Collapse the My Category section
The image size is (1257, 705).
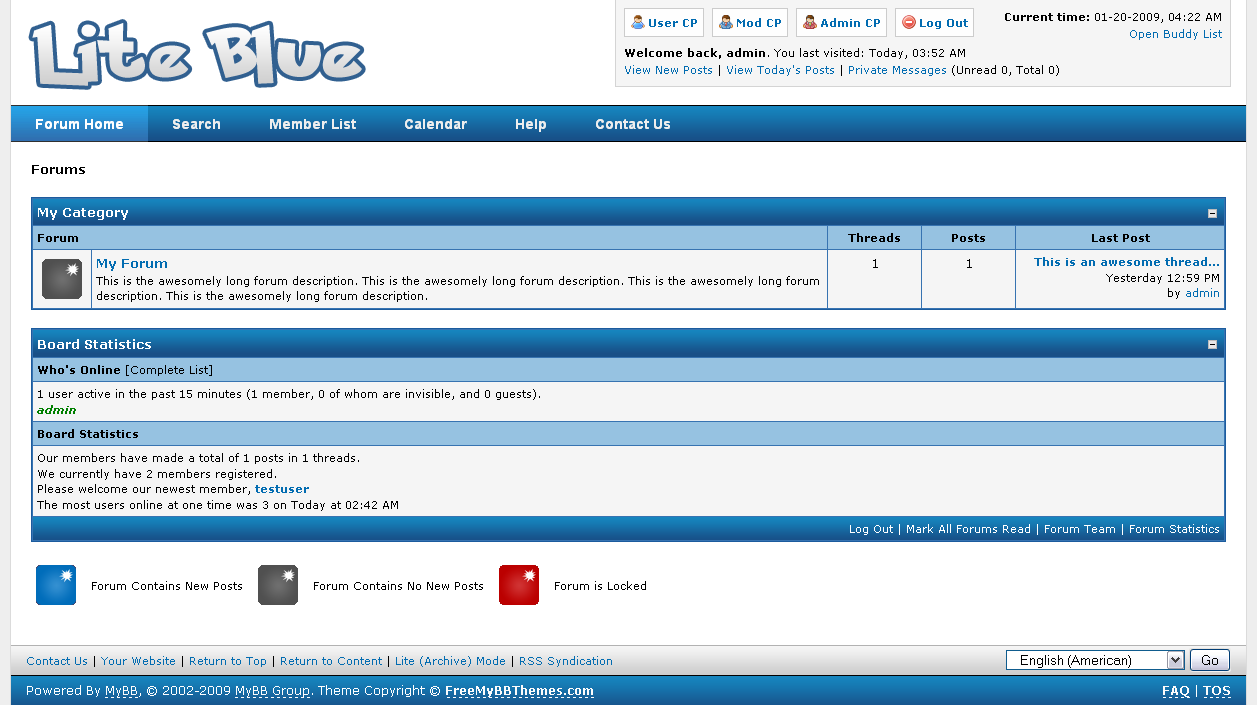click(x=1212, y=213)
